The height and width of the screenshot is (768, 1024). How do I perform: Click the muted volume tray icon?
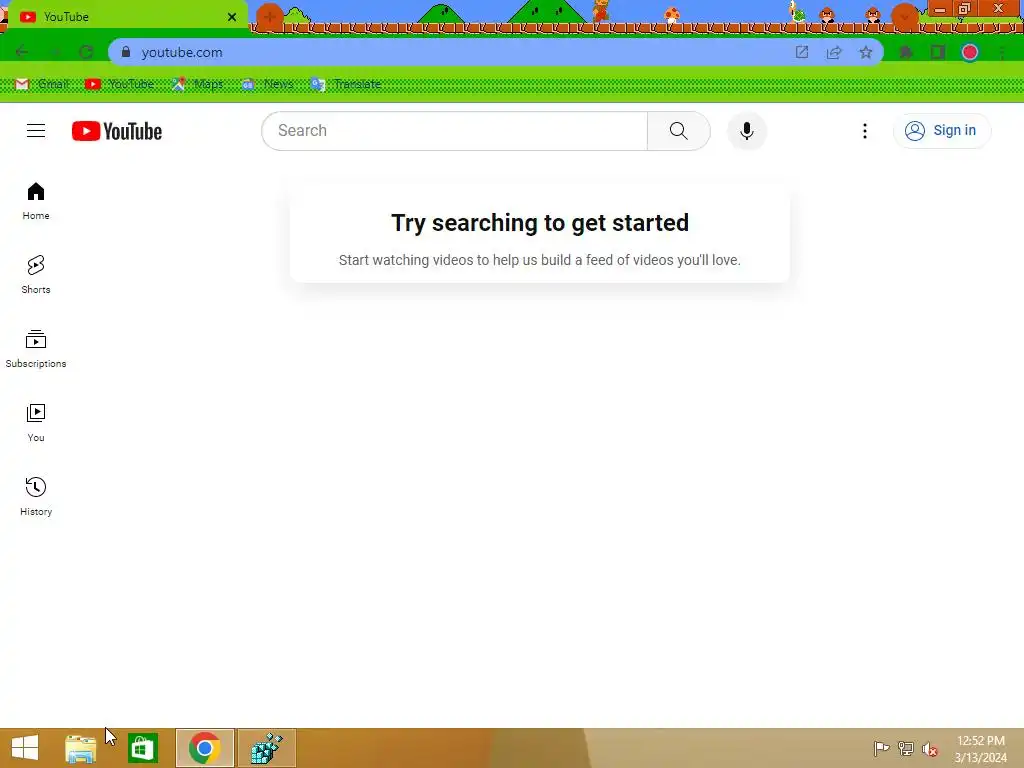(930, 748)
